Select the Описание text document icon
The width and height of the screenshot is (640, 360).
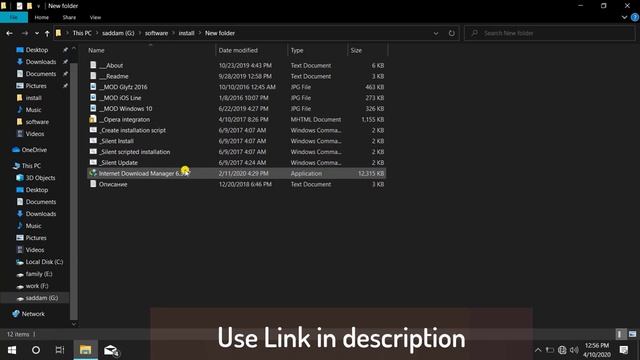[93, 184]
